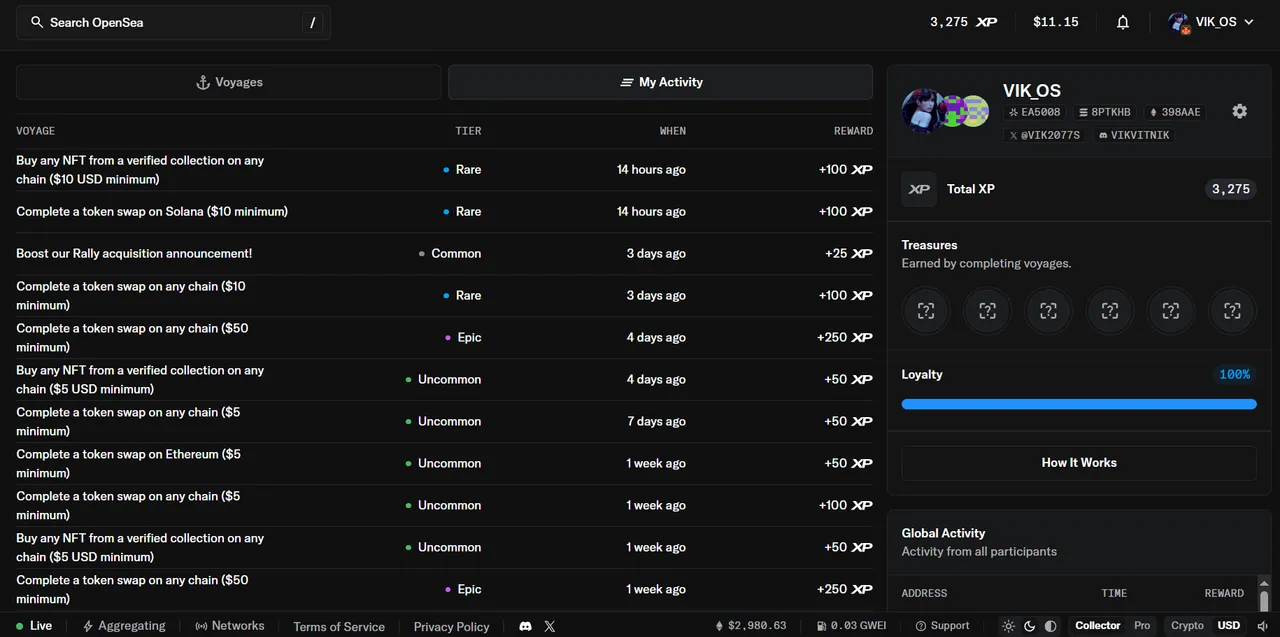Viewport: 1280px width, 637px height.
Task: Click the large profile avatar picture
Action: pyautogui.click(x=921, y=111)
